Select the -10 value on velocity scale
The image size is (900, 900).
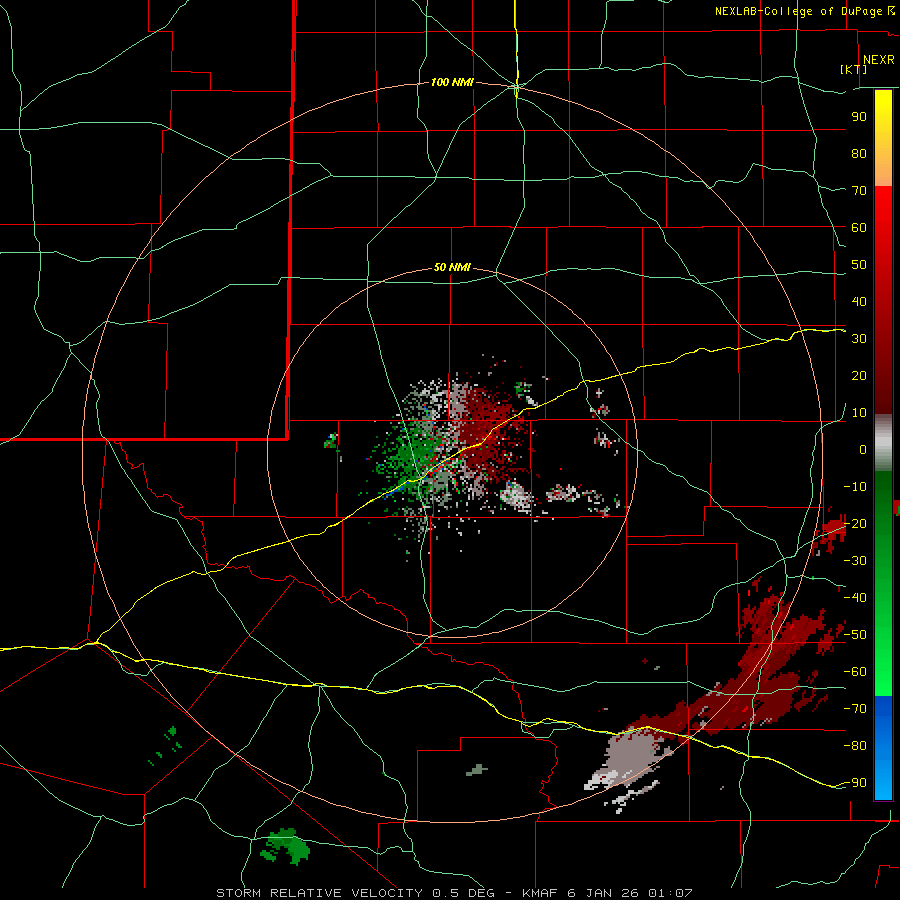coord(855,487)
